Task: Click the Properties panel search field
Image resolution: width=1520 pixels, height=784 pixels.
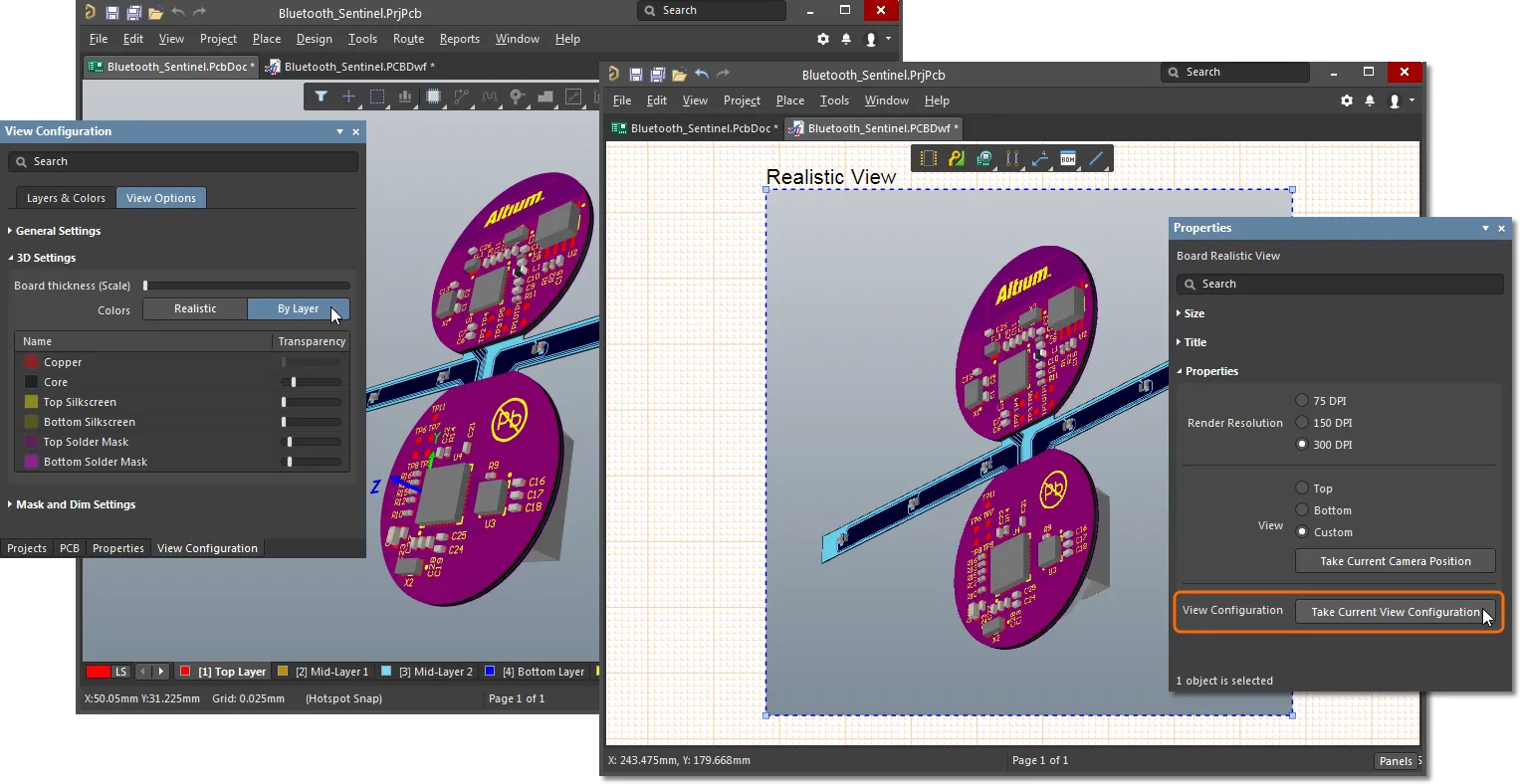Action: tap(1340, 284)
